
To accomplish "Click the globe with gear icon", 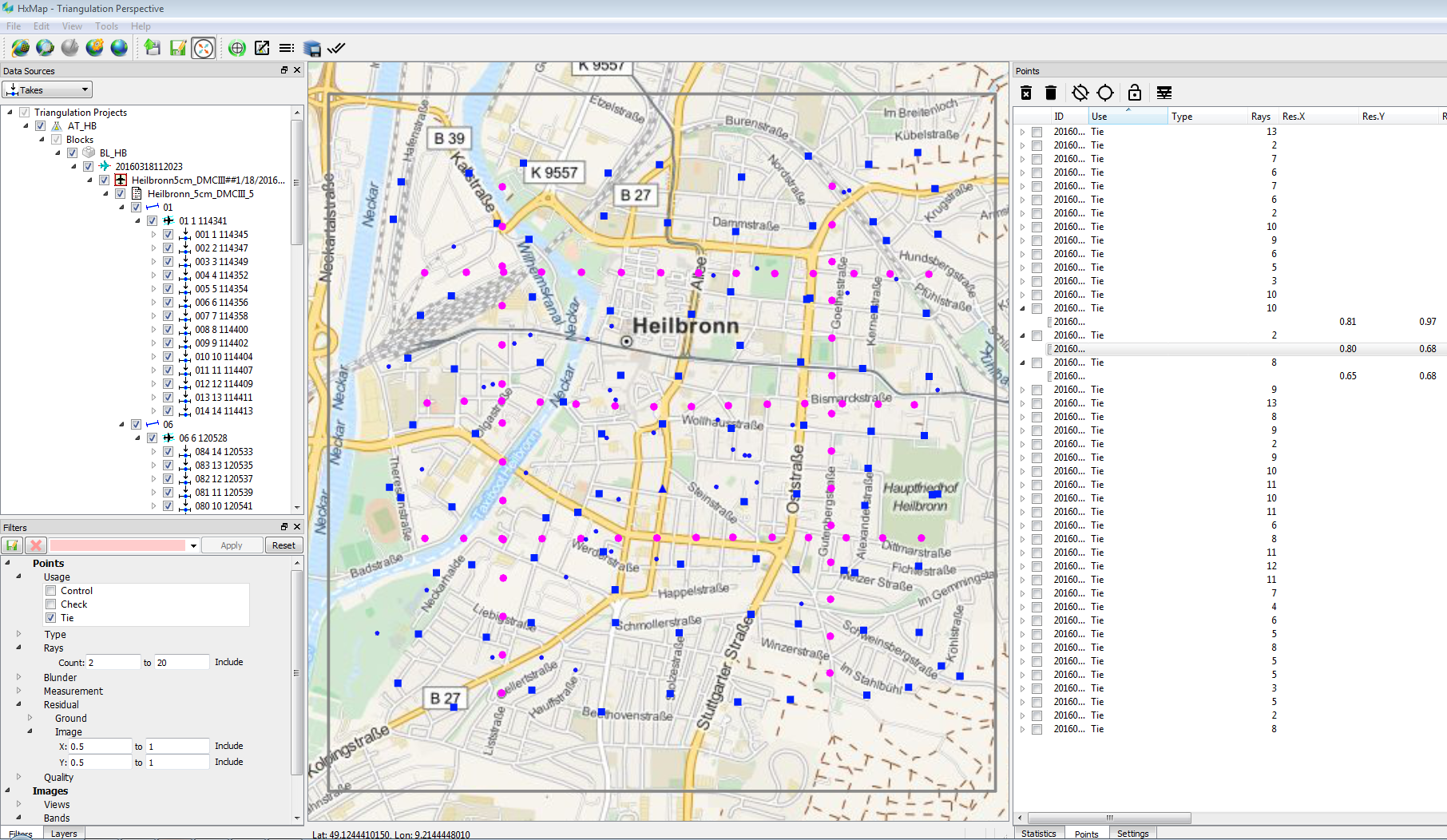I will (95, 48).
